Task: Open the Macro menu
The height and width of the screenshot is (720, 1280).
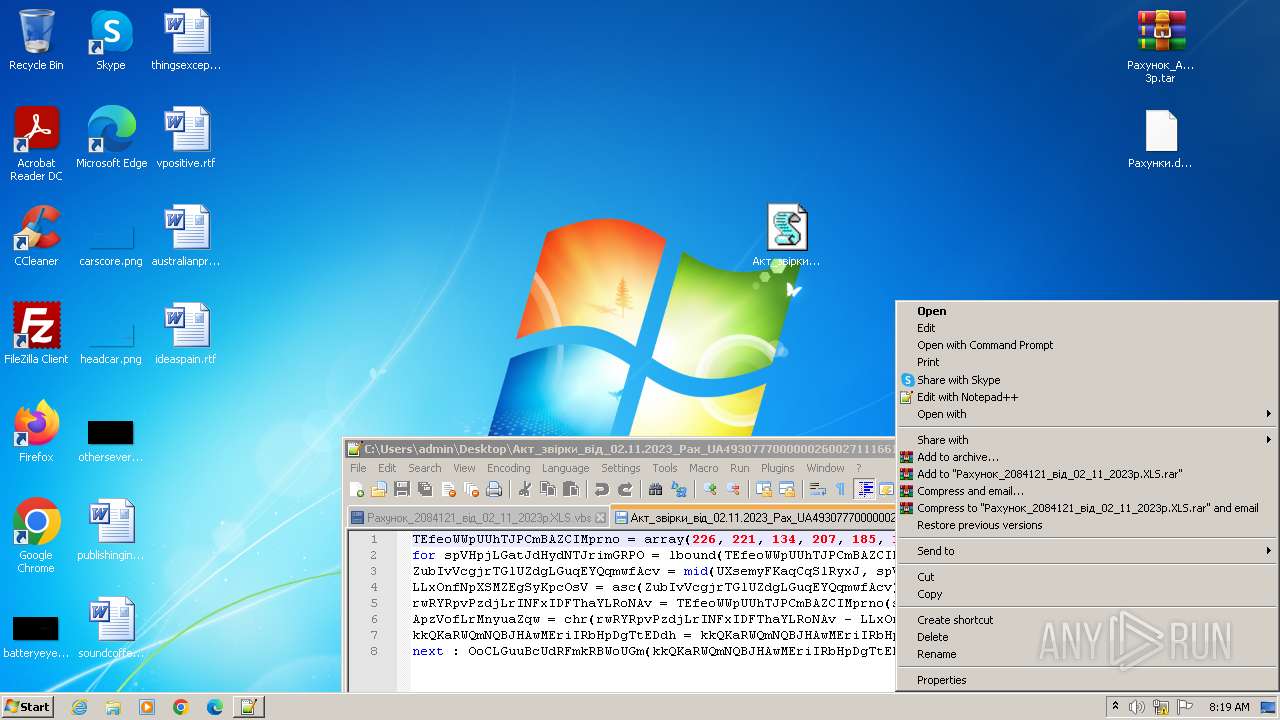Action: pos(703,468)
